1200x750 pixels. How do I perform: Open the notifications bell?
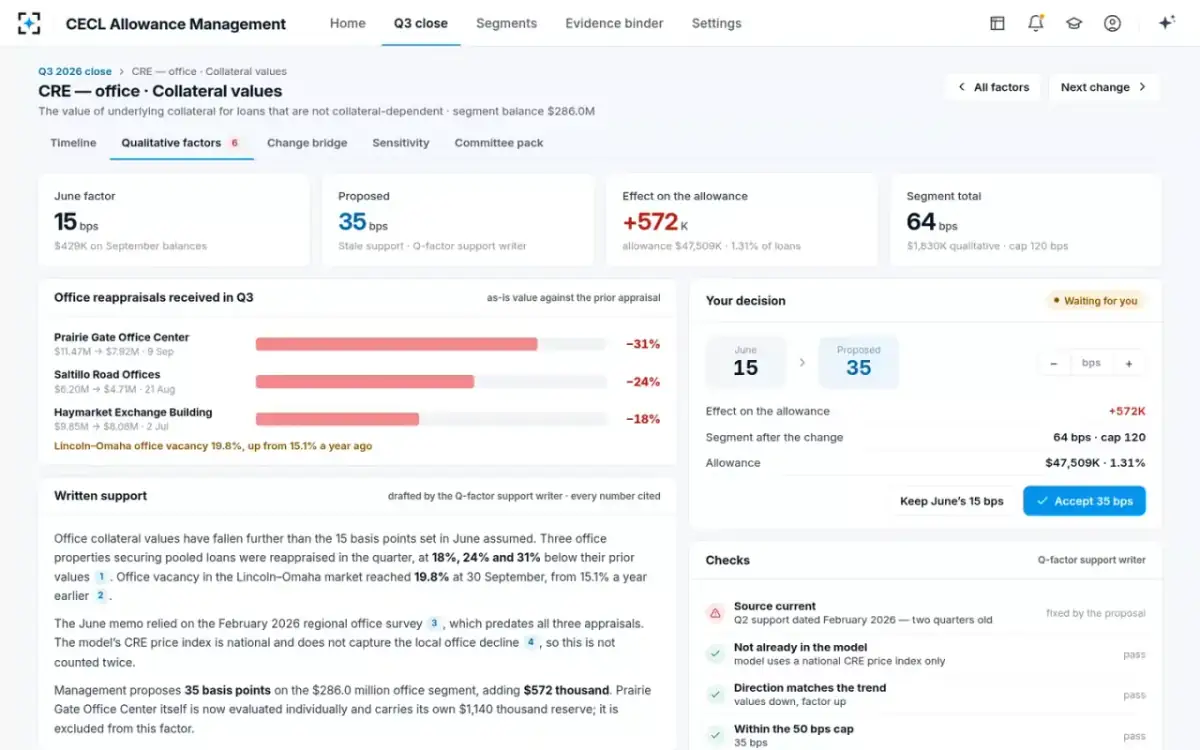(x=1035, y=23)
